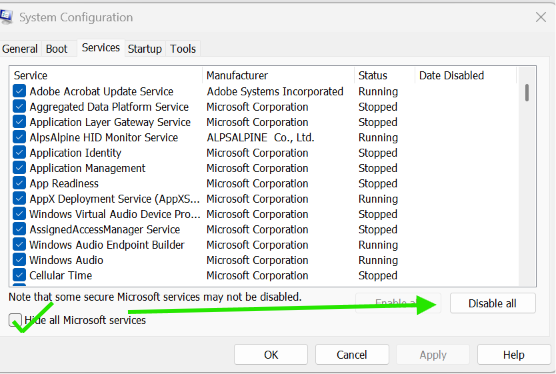This screenshot has width=556, height=374.
Task: Uncheck AlpsAlpine HID Monitor Service checkbox
Action: 19,137
